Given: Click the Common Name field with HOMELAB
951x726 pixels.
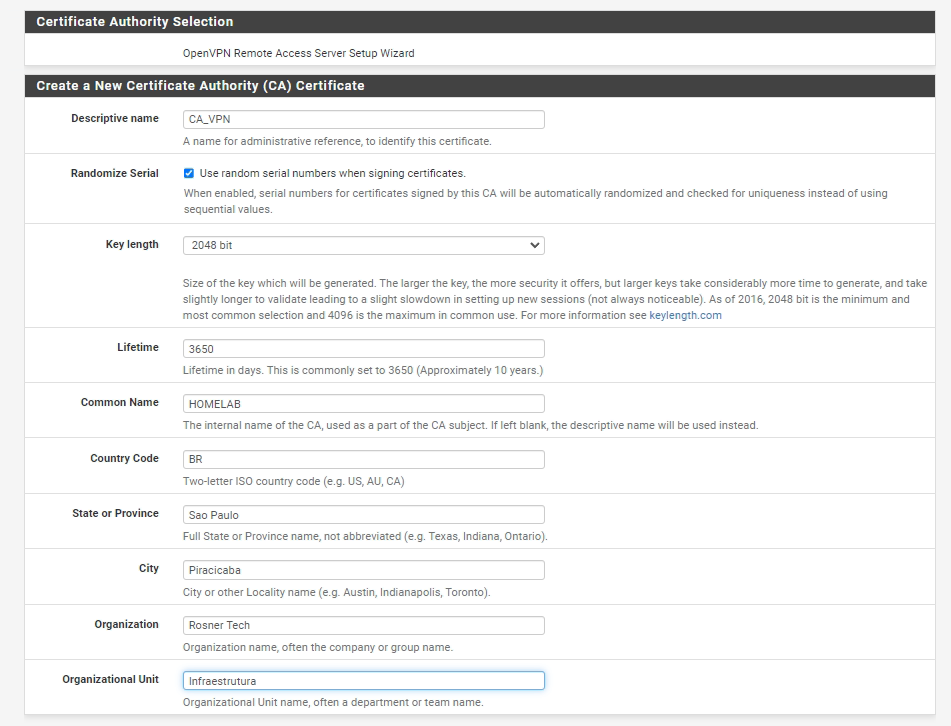Looking at the screenshot, I should (363, 404).
